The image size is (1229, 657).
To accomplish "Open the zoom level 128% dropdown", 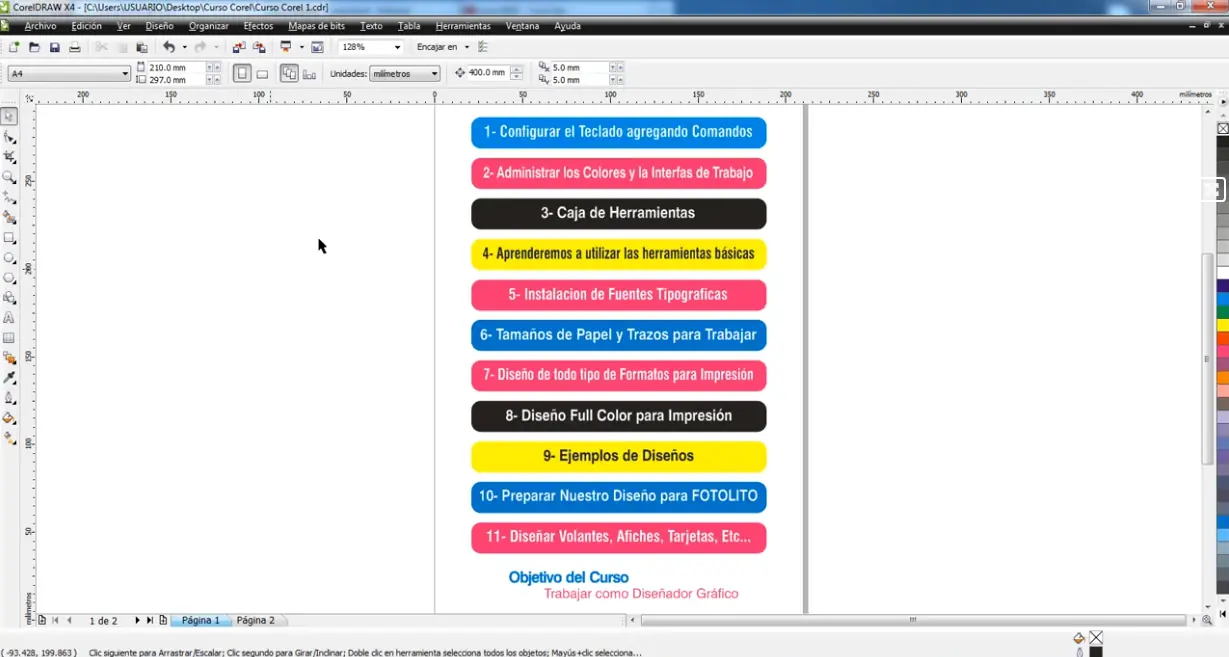I will pyautogui.click(x=397, y=47).
